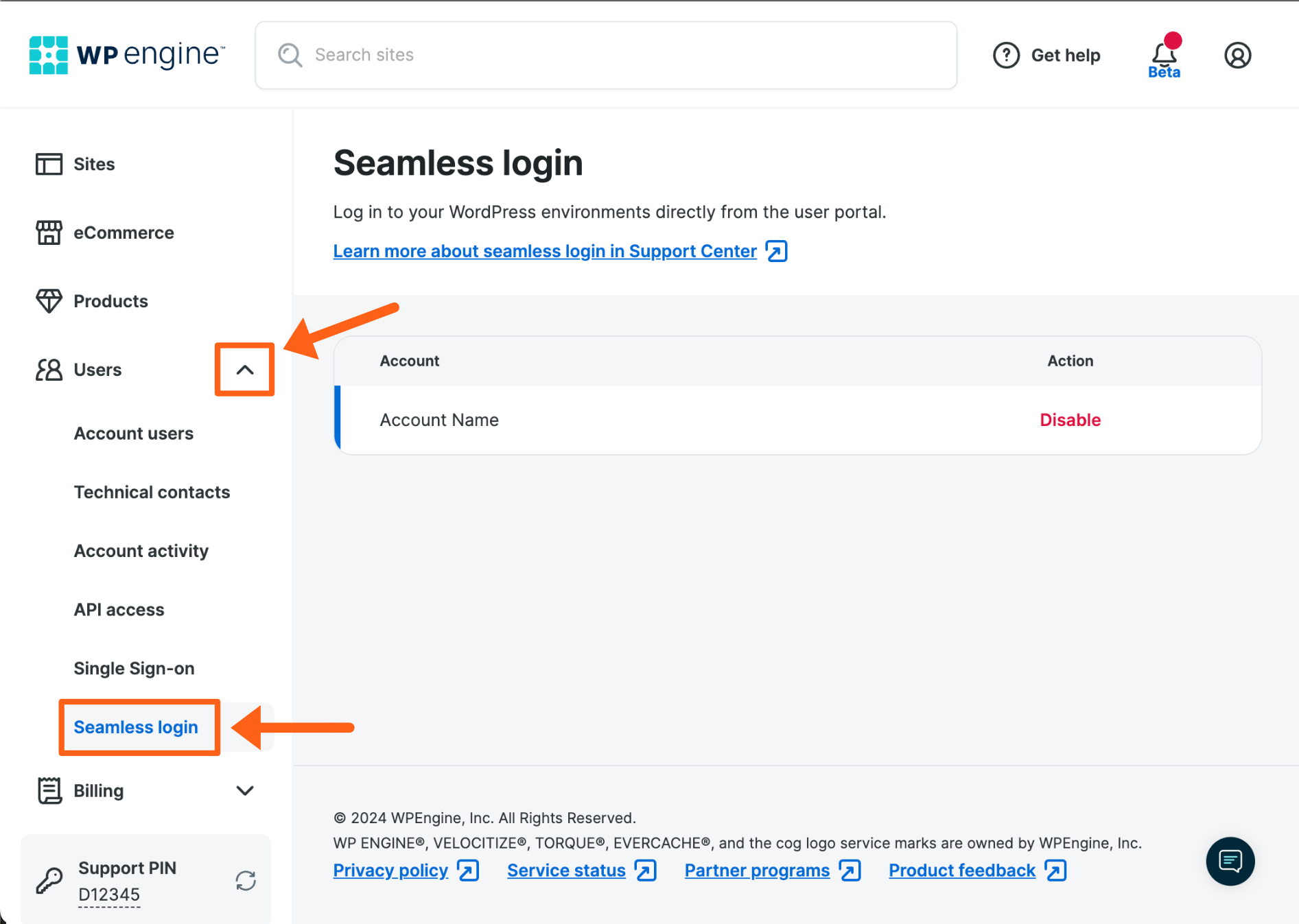Select Technical contacts
The height and width of the screenshot is (924, 1299).
tap(152, 492)
